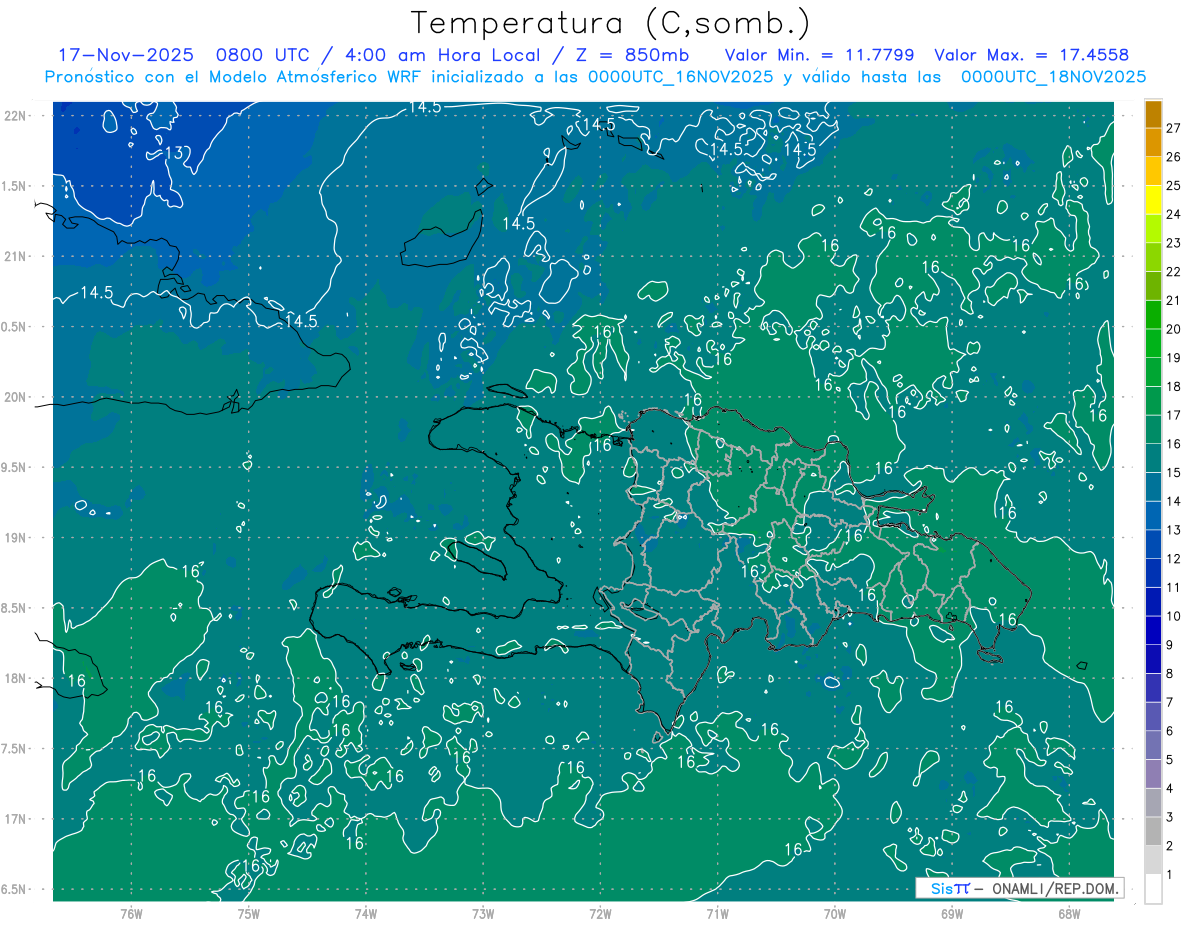Image resolution: width=1200 pixels, height=927 pixels.
Task: Click the green band between 20 and 21
Action: pyautogui.click(x=1153, y=314)
